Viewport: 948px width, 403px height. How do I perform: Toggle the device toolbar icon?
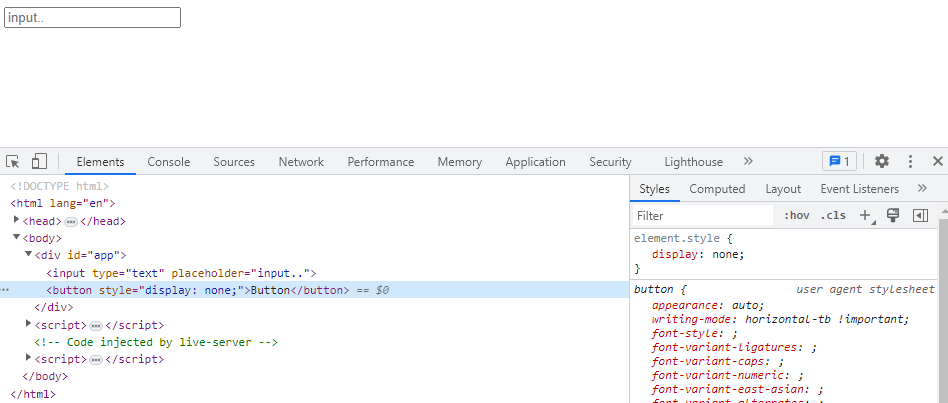coord(39,161)
